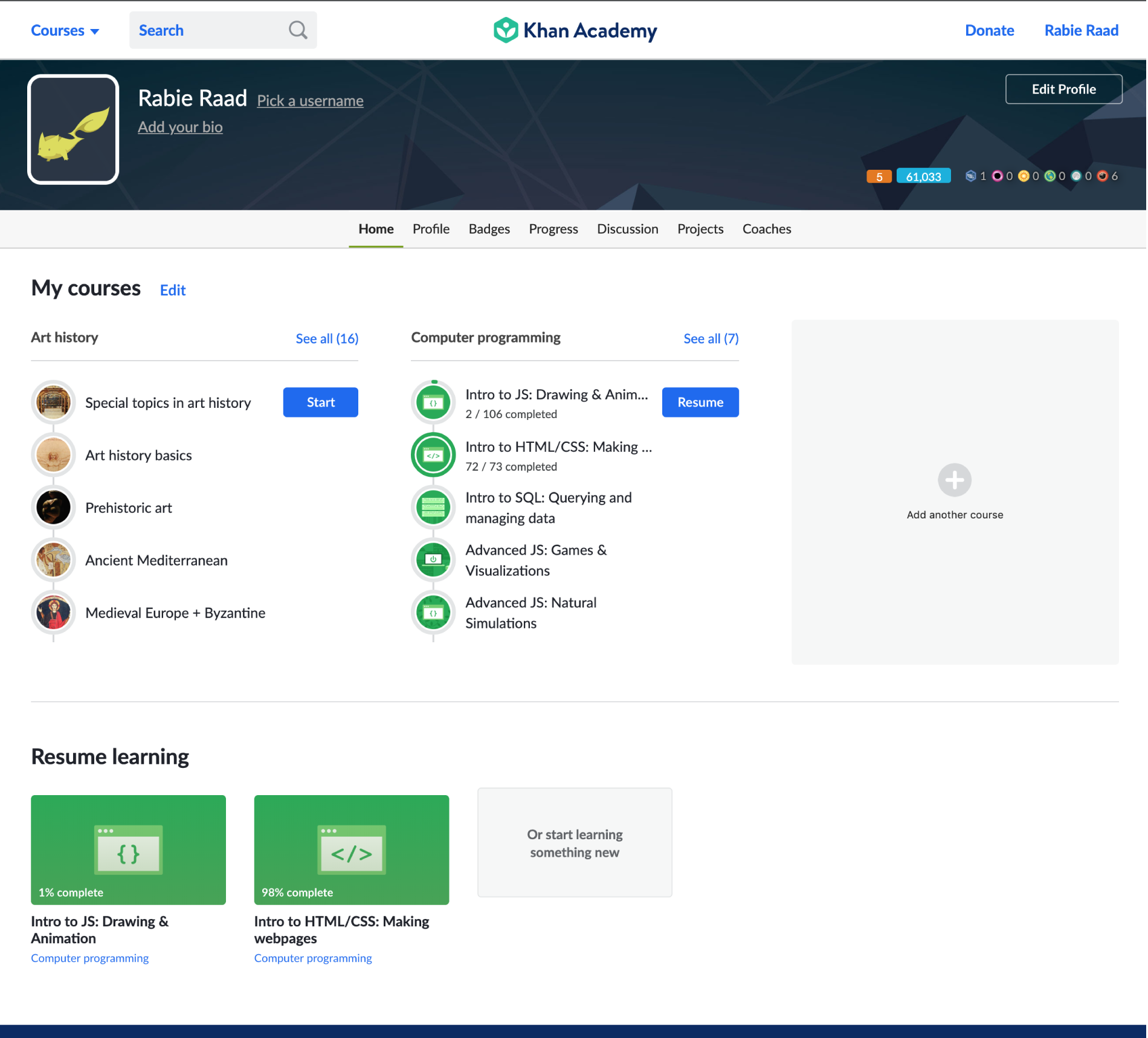Click Advanced JS Natural Simulations icon
Image resolution: width=1148 pixels, height=1038 pixels.
click(x=433, y=613)
